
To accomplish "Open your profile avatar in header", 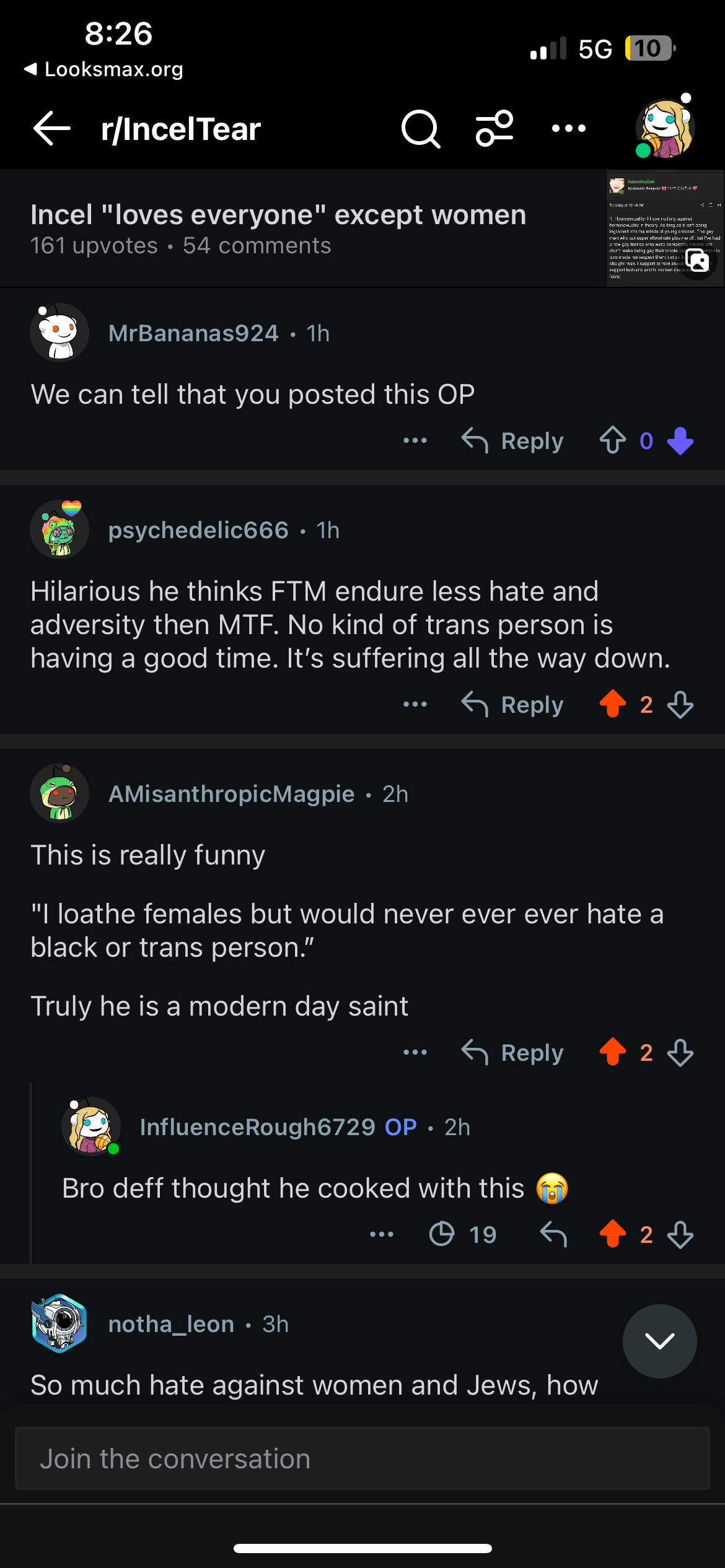I will point(665,129).
